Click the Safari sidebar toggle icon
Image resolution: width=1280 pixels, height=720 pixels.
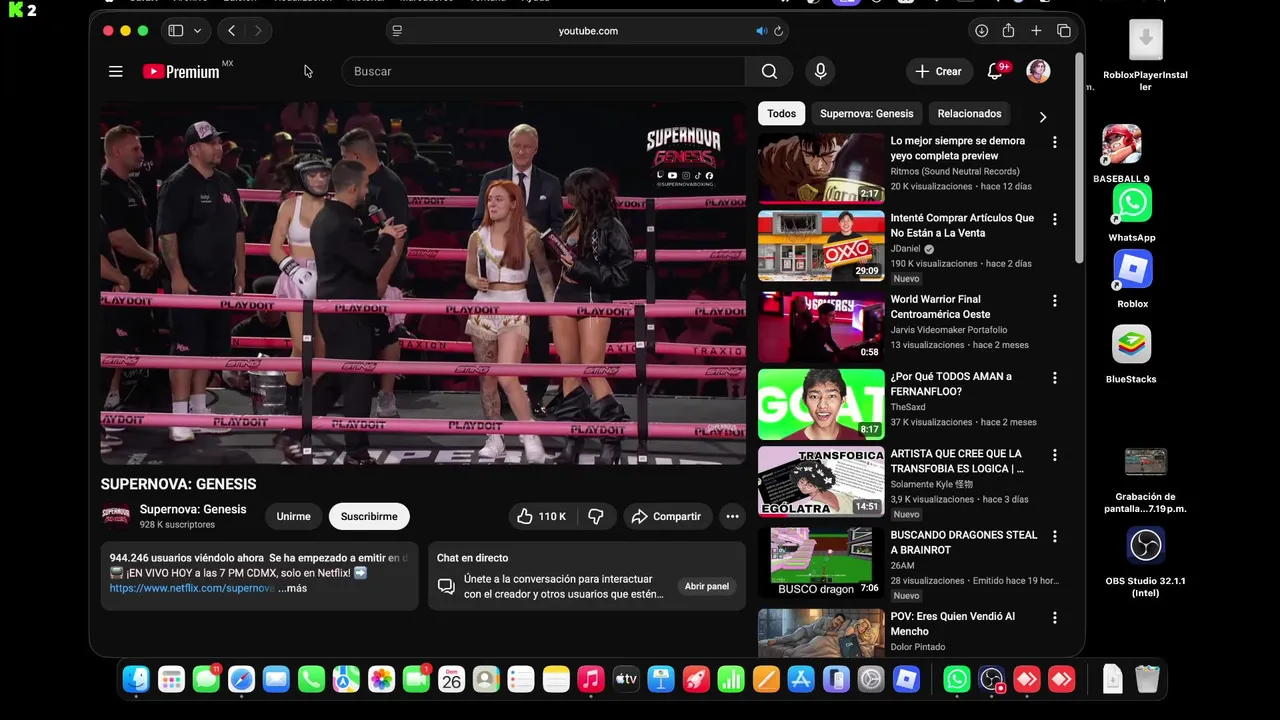point(176,31)
